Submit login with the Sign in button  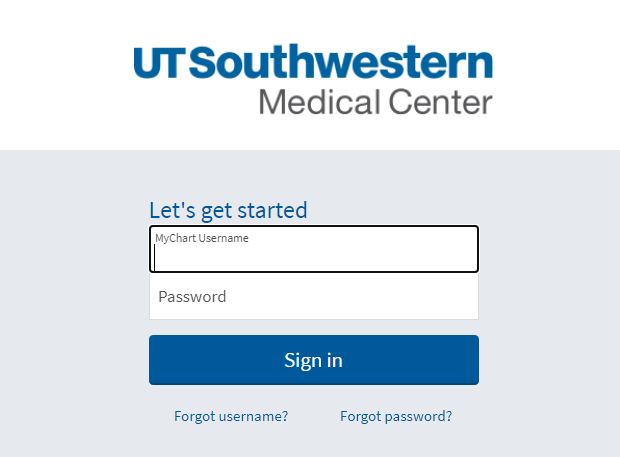(x=314, y=360)
